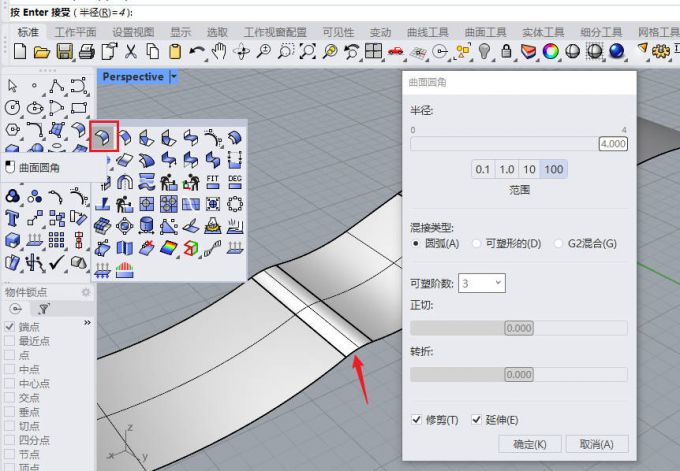The width and height of the screenshot is (680, 471).
Task: Open the 标准 toolbar tab
Action: coord(28,32)
